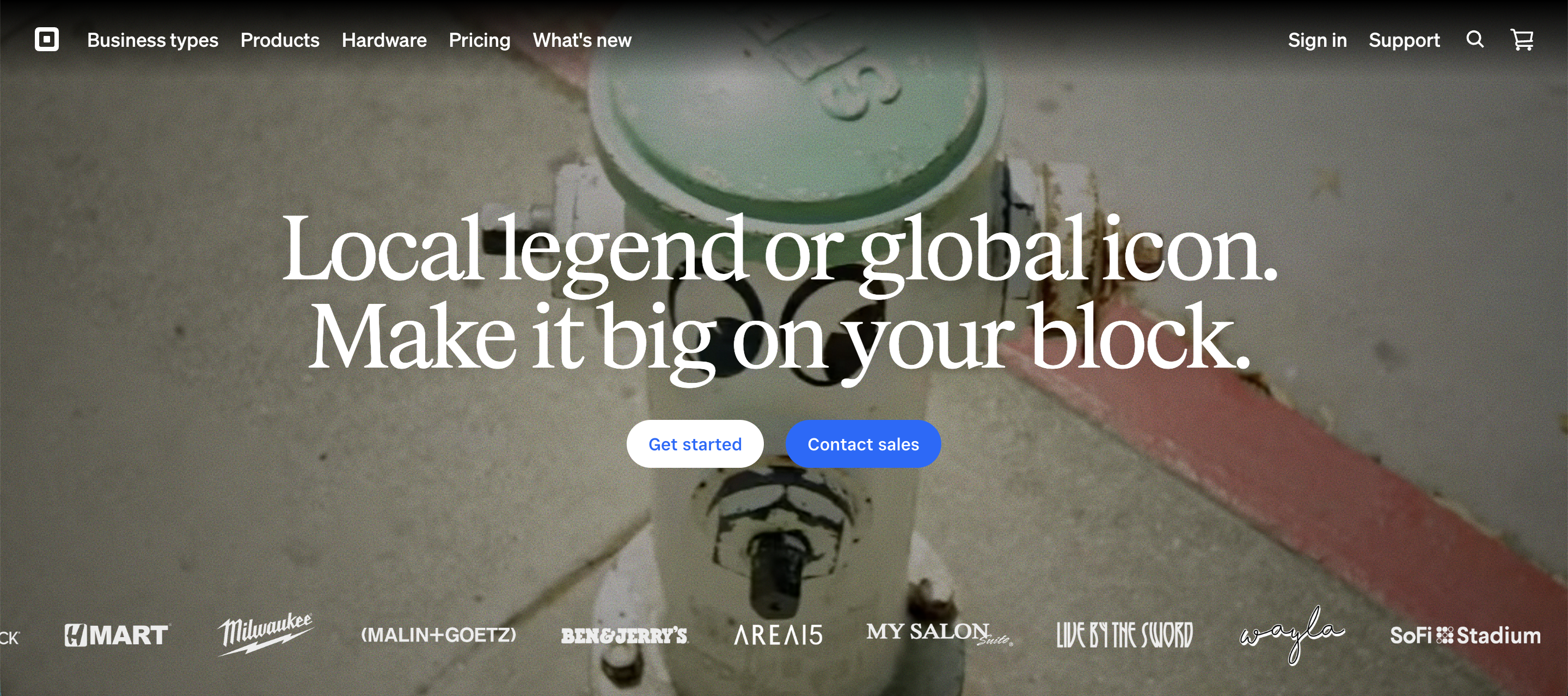Click the wayla script logo
Image resolution: width=1568 pixels, height=696 pixels.
point(1291,634)
